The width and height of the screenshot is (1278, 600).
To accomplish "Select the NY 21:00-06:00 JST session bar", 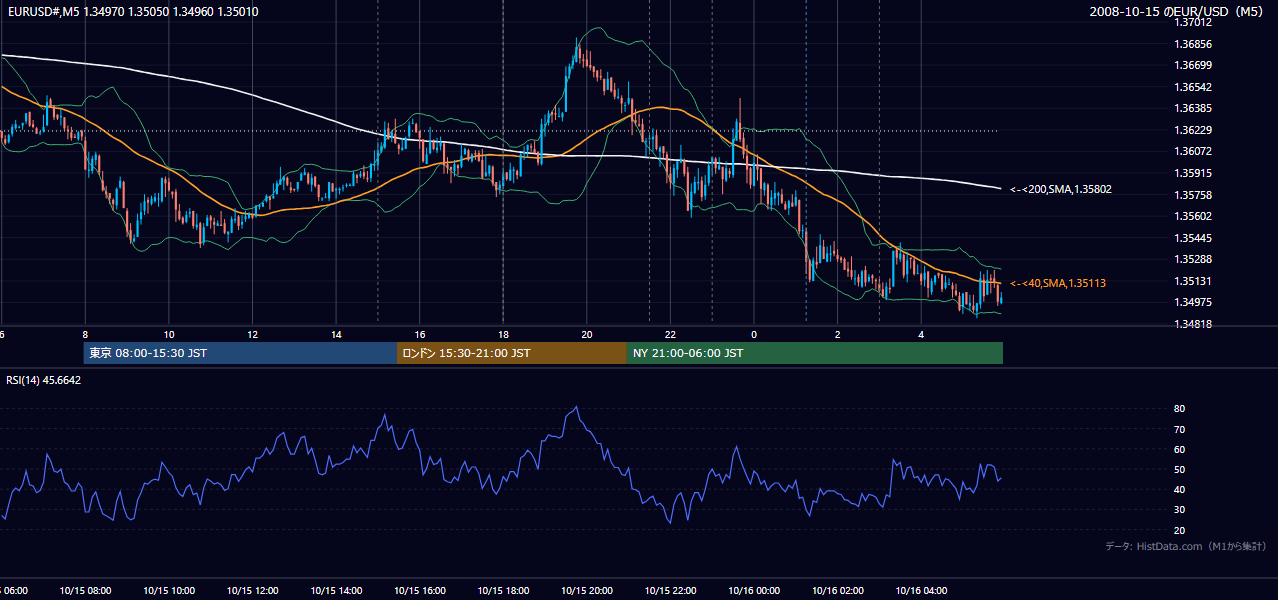I will coord(815,353).
